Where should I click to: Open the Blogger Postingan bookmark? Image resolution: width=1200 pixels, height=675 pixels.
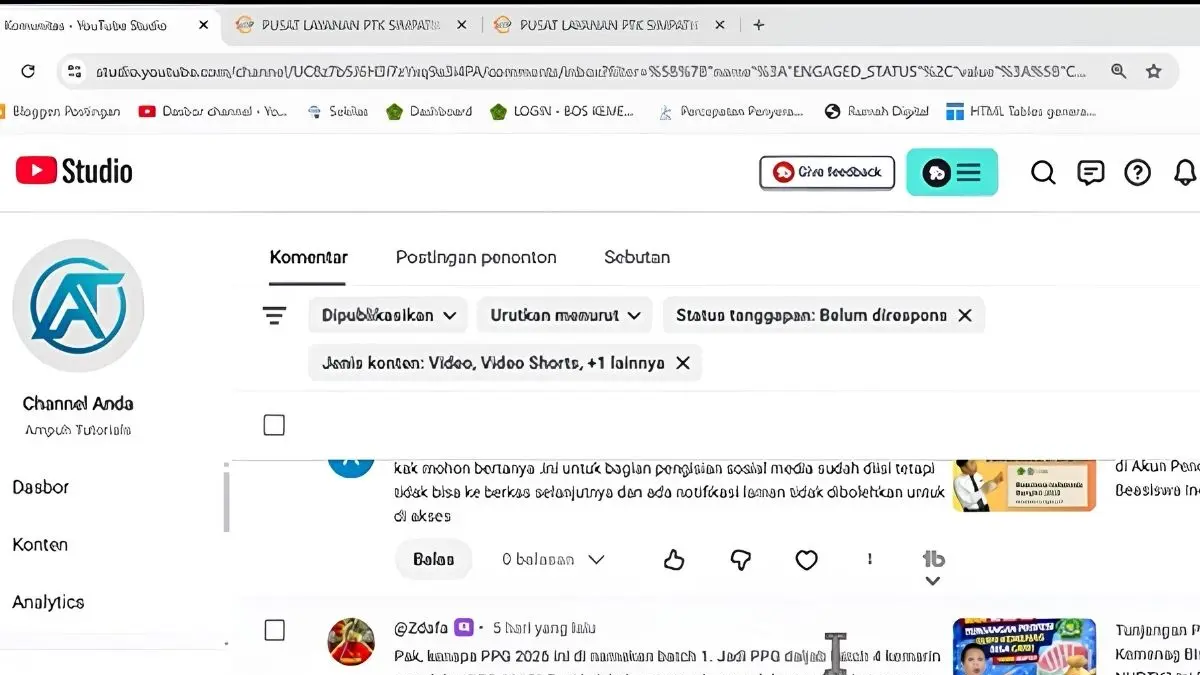click(60, 112)
